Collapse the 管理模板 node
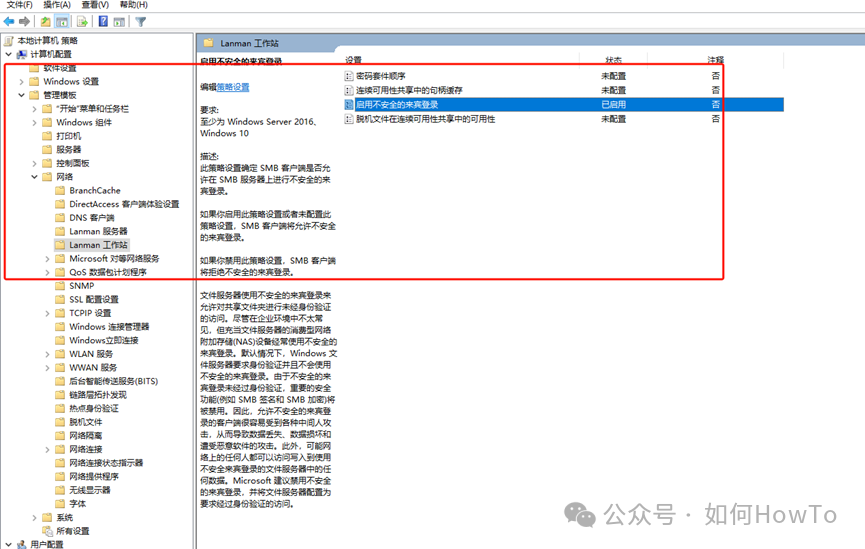Screen dimensions: 865x549 tap(22, 95)
